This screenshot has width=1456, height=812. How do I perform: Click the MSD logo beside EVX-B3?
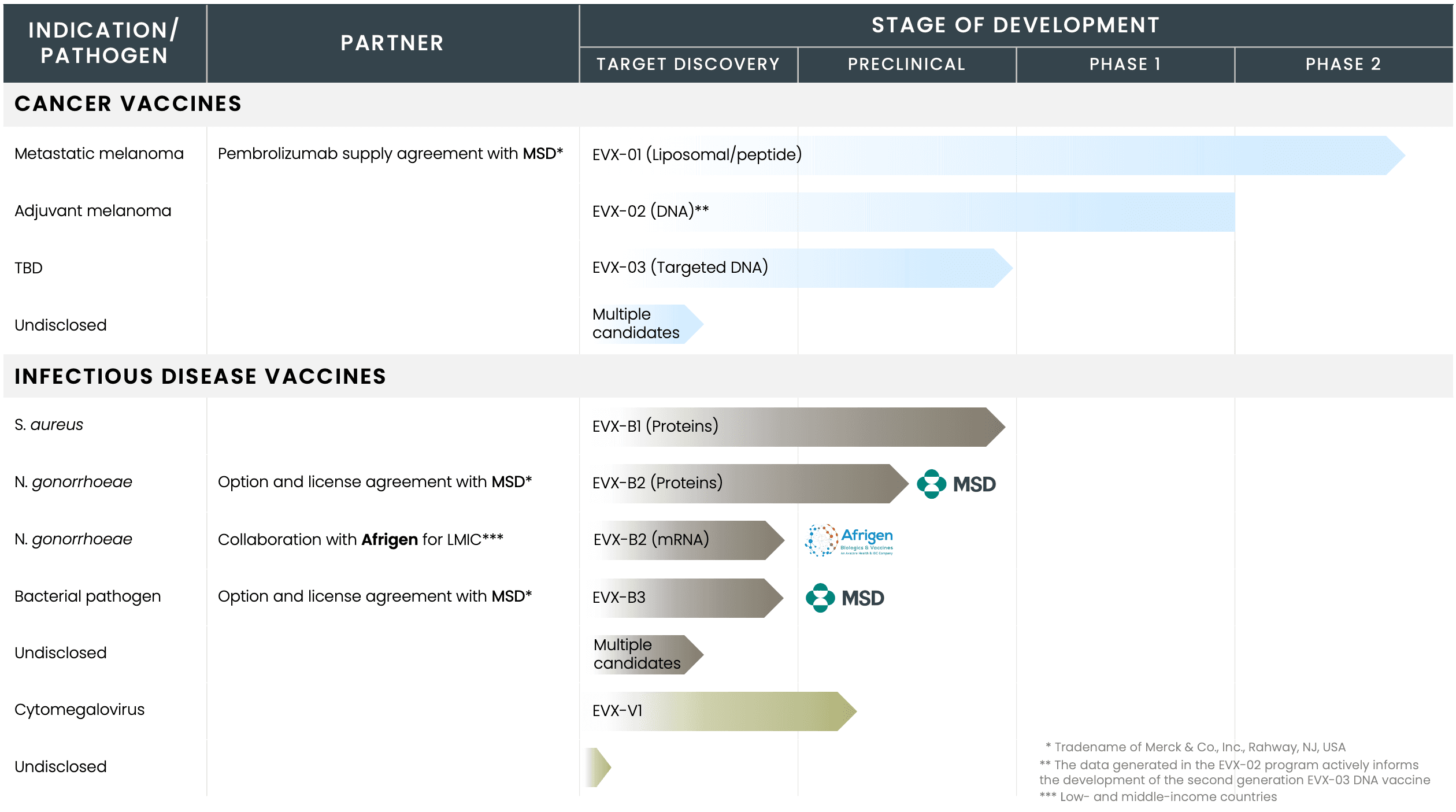point(844,598)
